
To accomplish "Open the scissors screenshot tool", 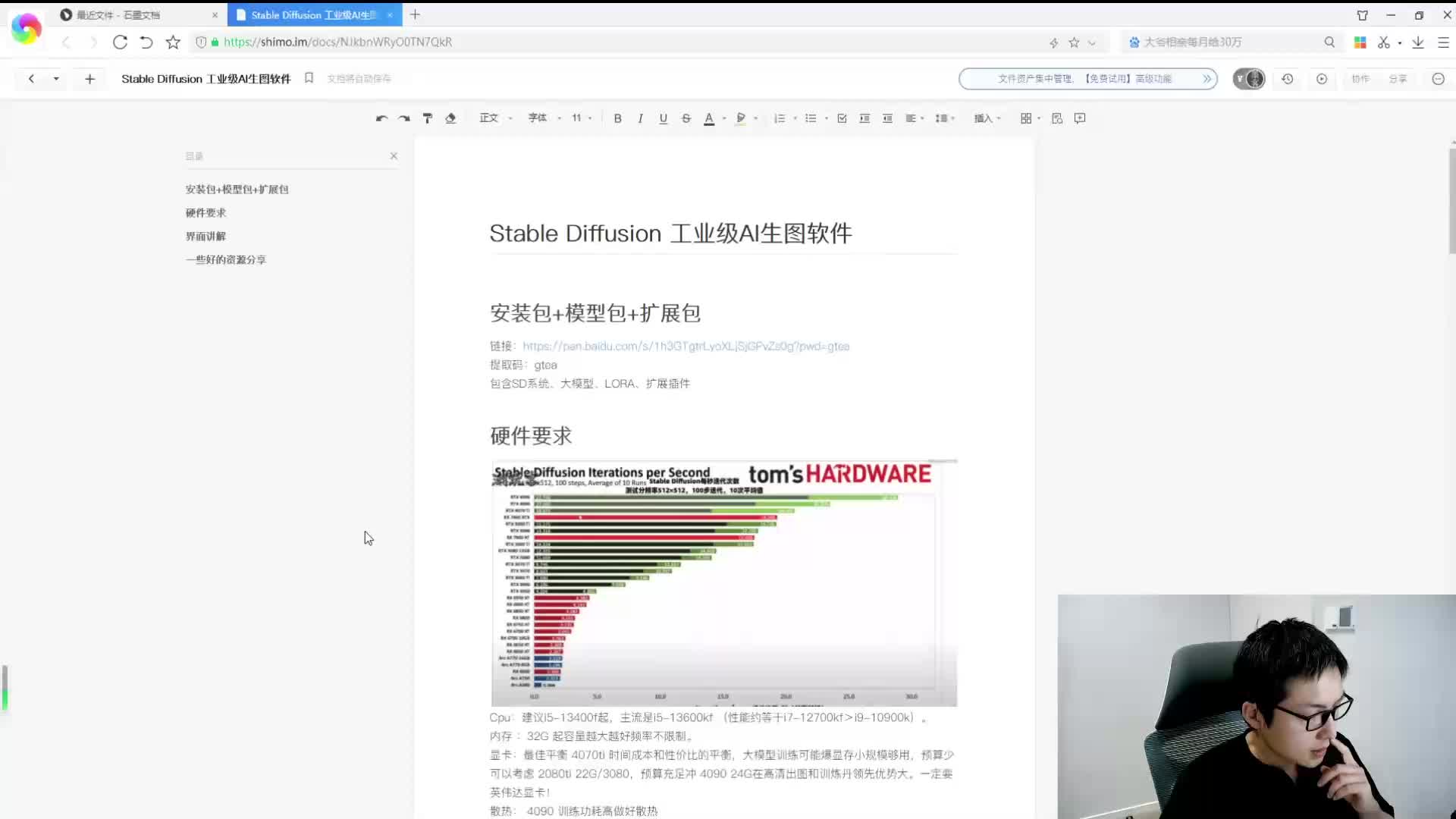I will [x=1384, y=42].
